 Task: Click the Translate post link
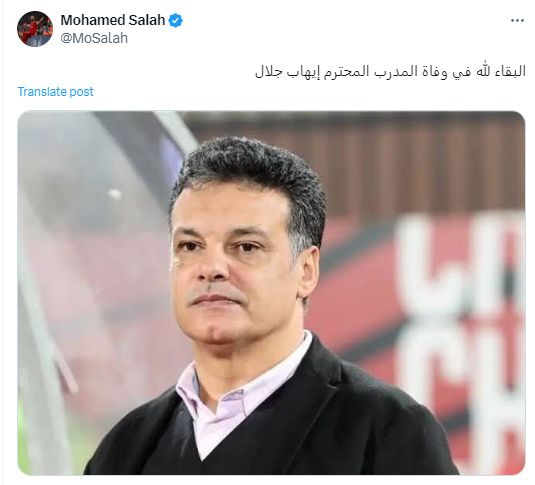point(55,91)
